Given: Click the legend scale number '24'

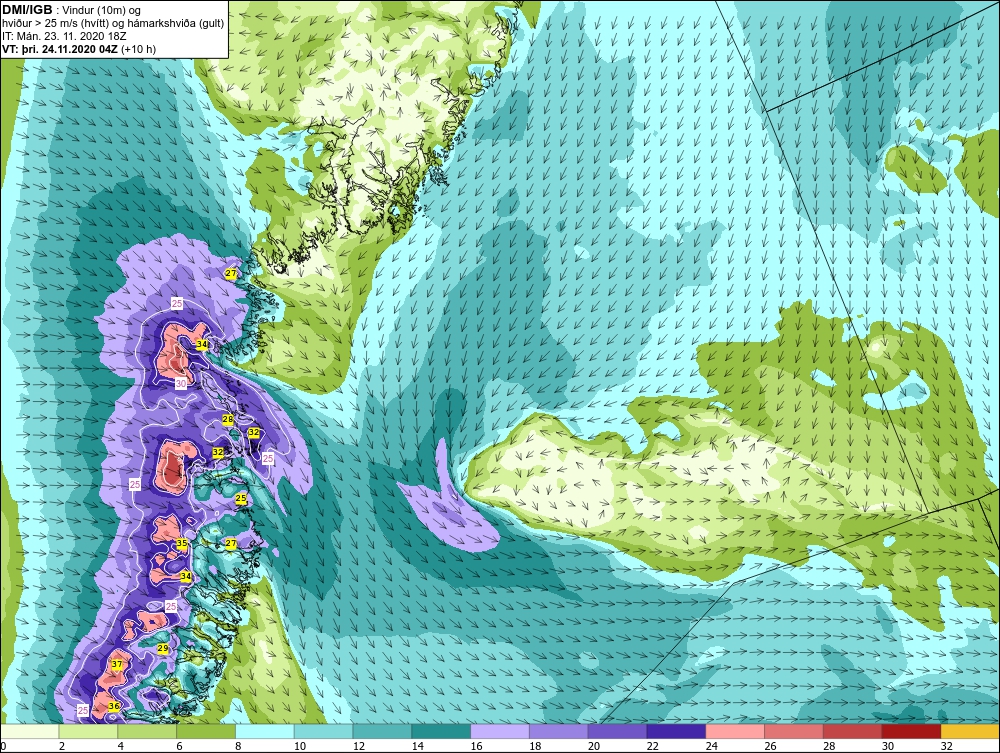Looking at the screenshot, I should [711, 746].
